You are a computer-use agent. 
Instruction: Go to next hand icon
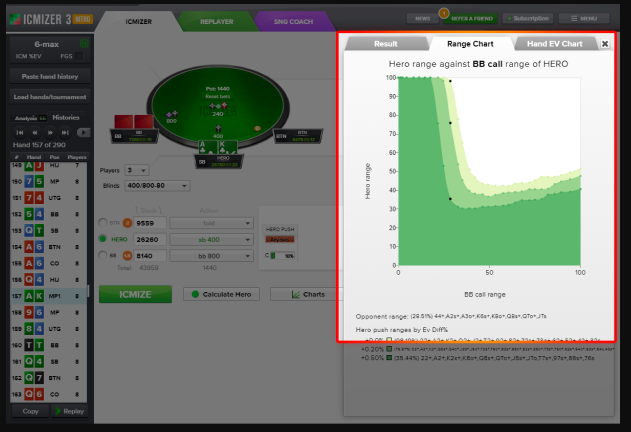[x=50, y=132]
